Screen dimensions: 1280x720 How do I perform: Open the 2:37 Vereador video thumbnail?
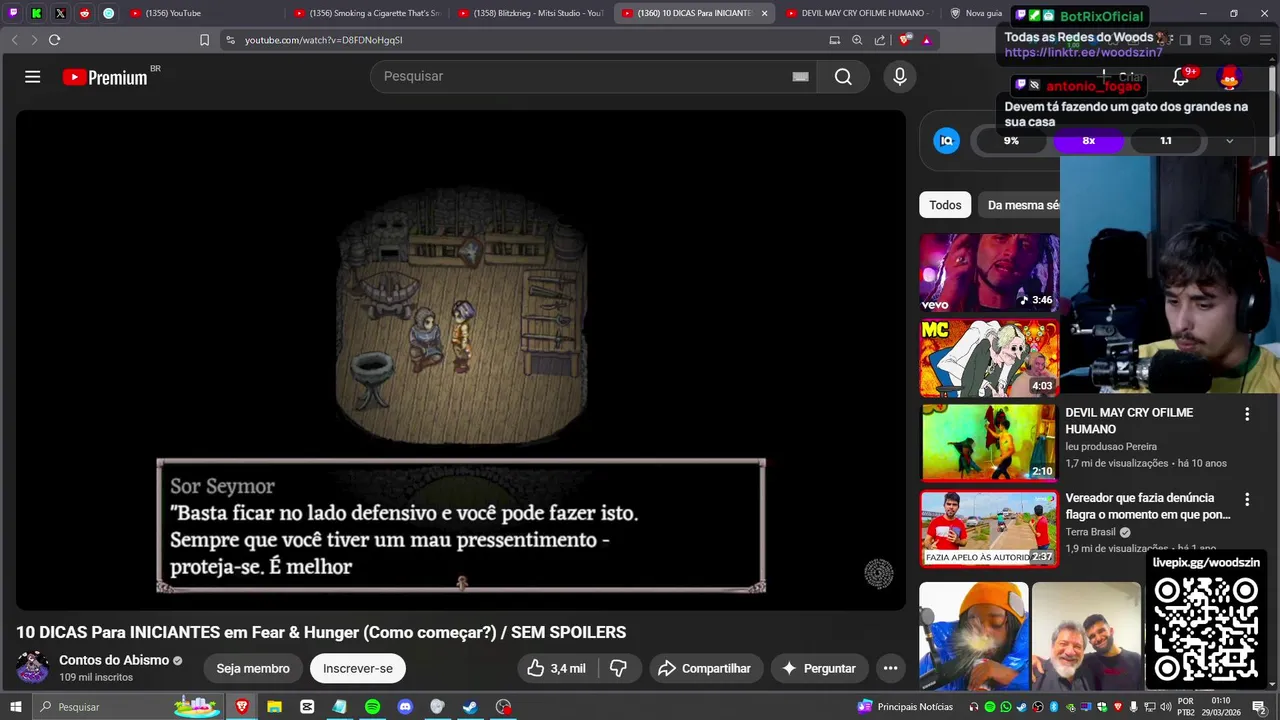pos(989,529)
